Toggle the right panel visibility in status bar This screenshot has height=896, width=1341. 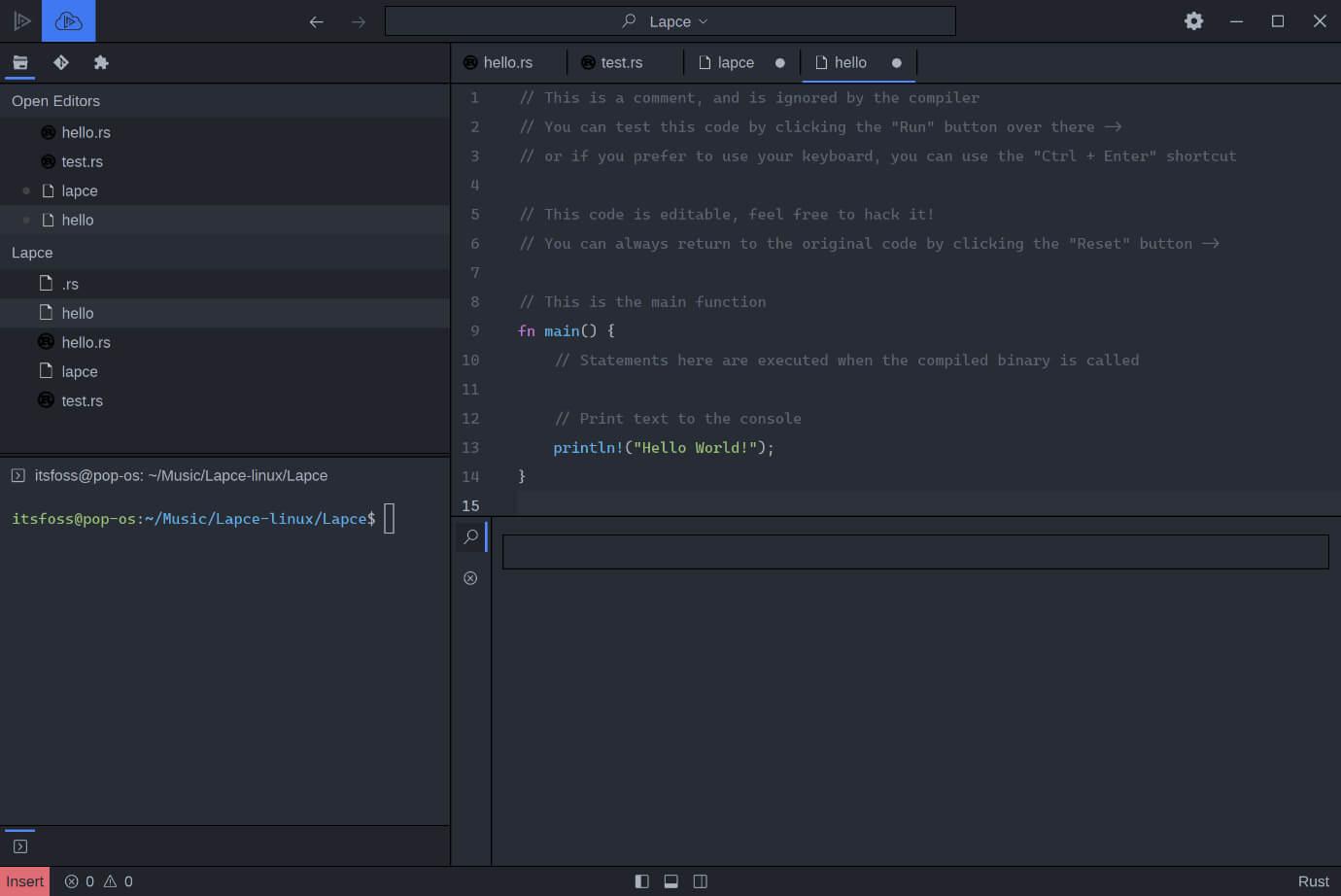tap(701, 881)
